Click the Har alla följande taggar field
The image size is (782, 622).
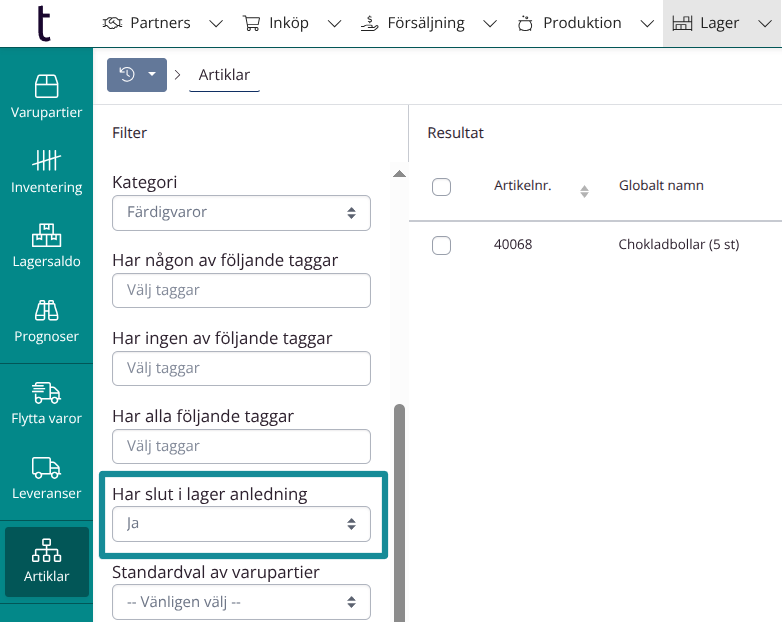[241, 446]
